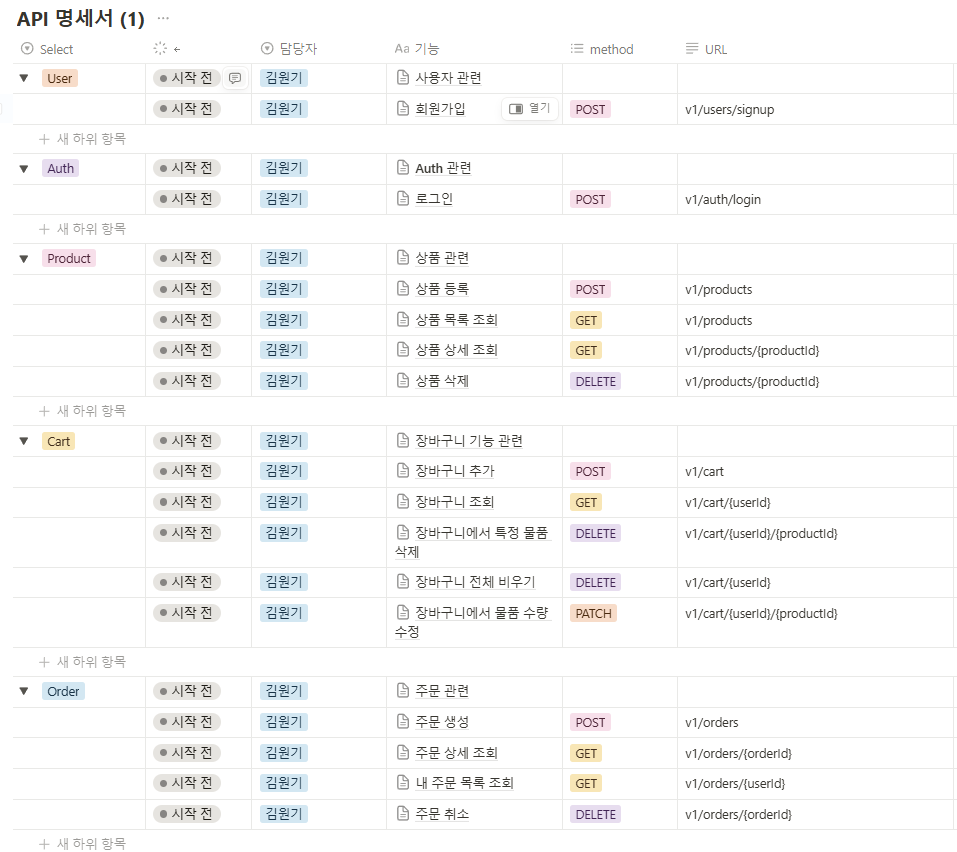Click page icon beside 주문 생성
The height and width of the screenshot is (852, 957).
[403, 721]
